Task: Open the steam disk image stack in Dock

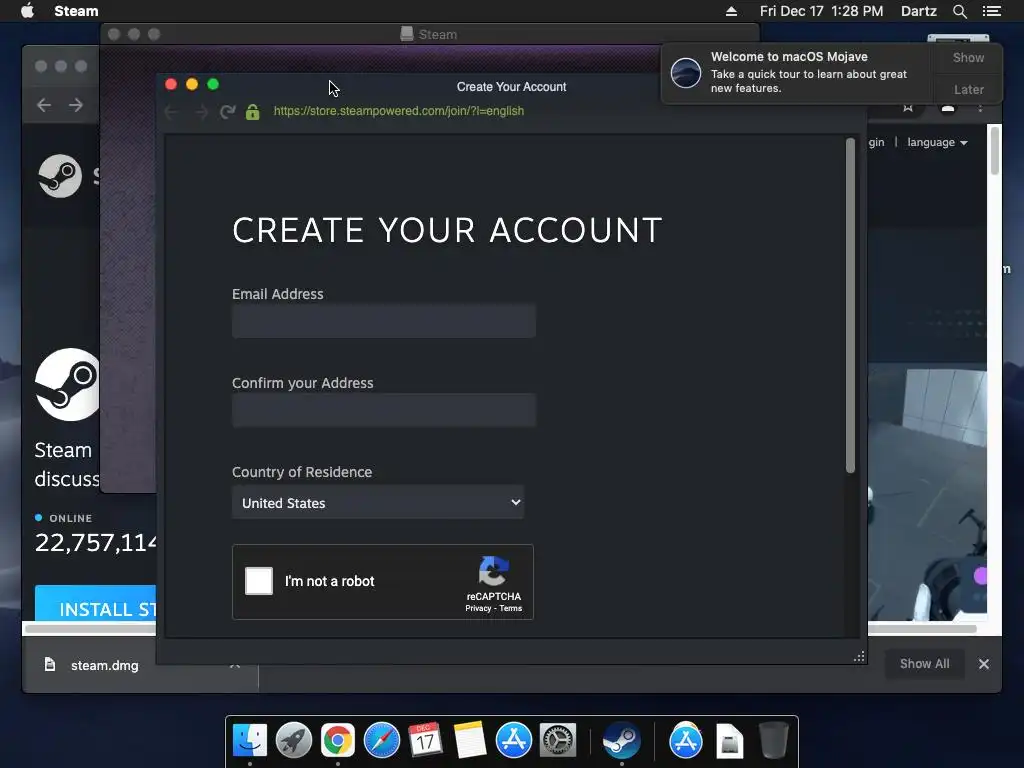Action: pyautogui.click(x=729, y=741)
